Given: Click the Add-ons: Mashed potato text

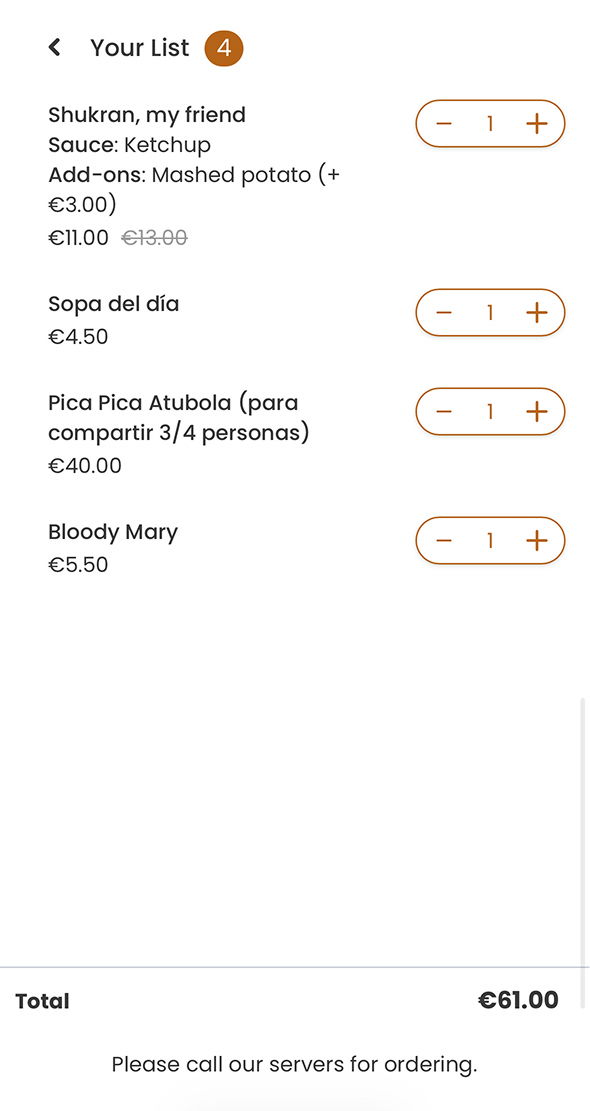Looking at the screenshot, I should (193, 174).
